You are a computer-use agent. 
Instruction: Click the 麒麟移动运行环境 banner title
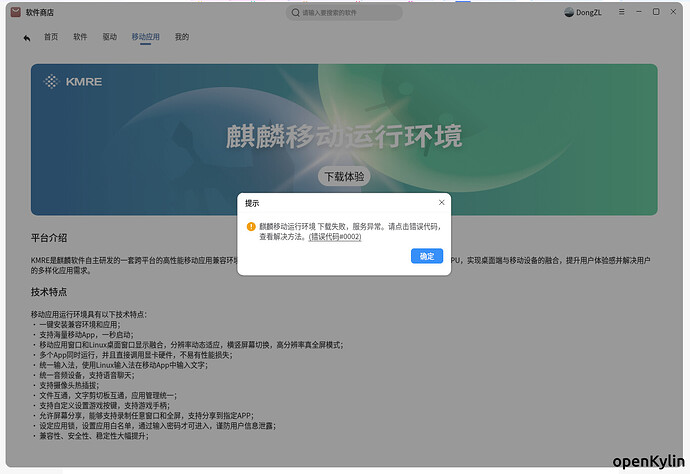pos(344,136)
